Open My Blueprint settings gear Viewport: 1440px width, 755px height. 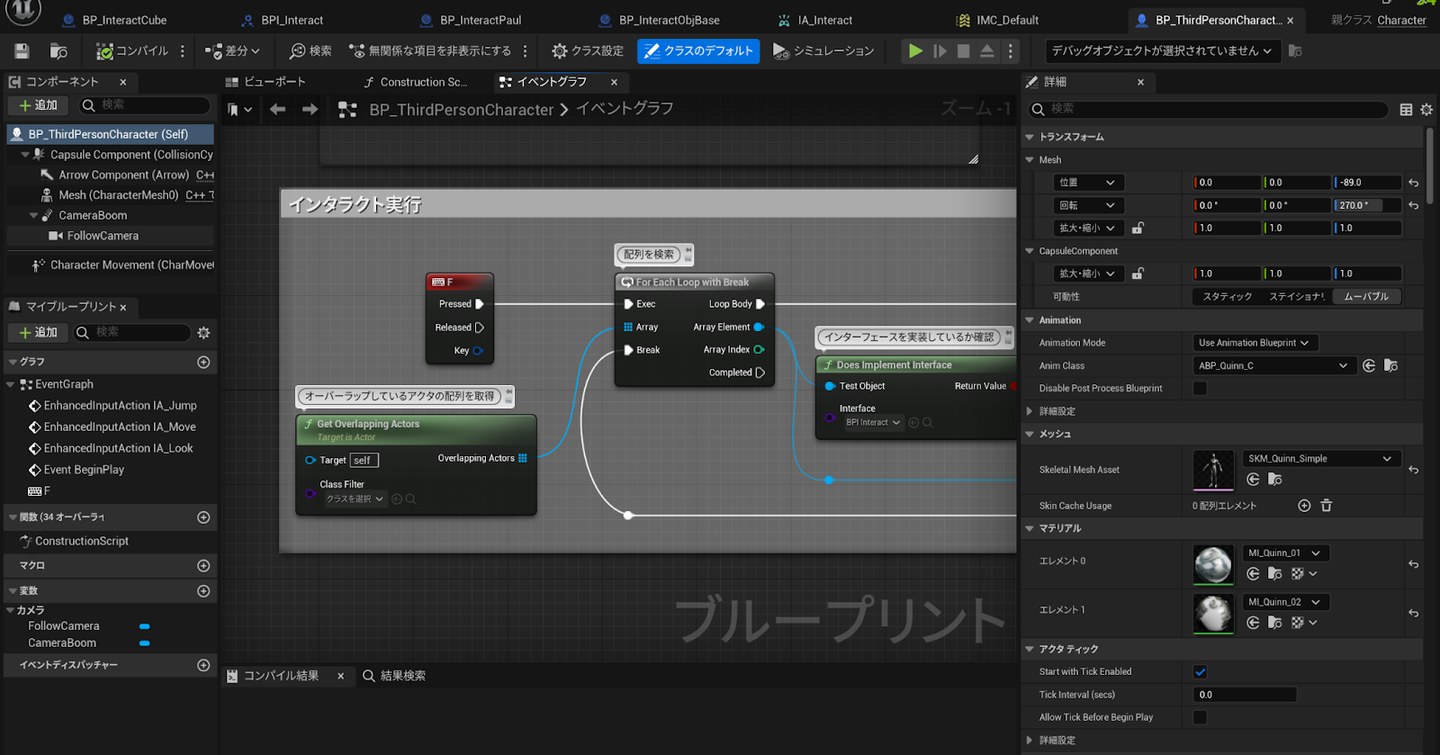click(x=204, y=332)
